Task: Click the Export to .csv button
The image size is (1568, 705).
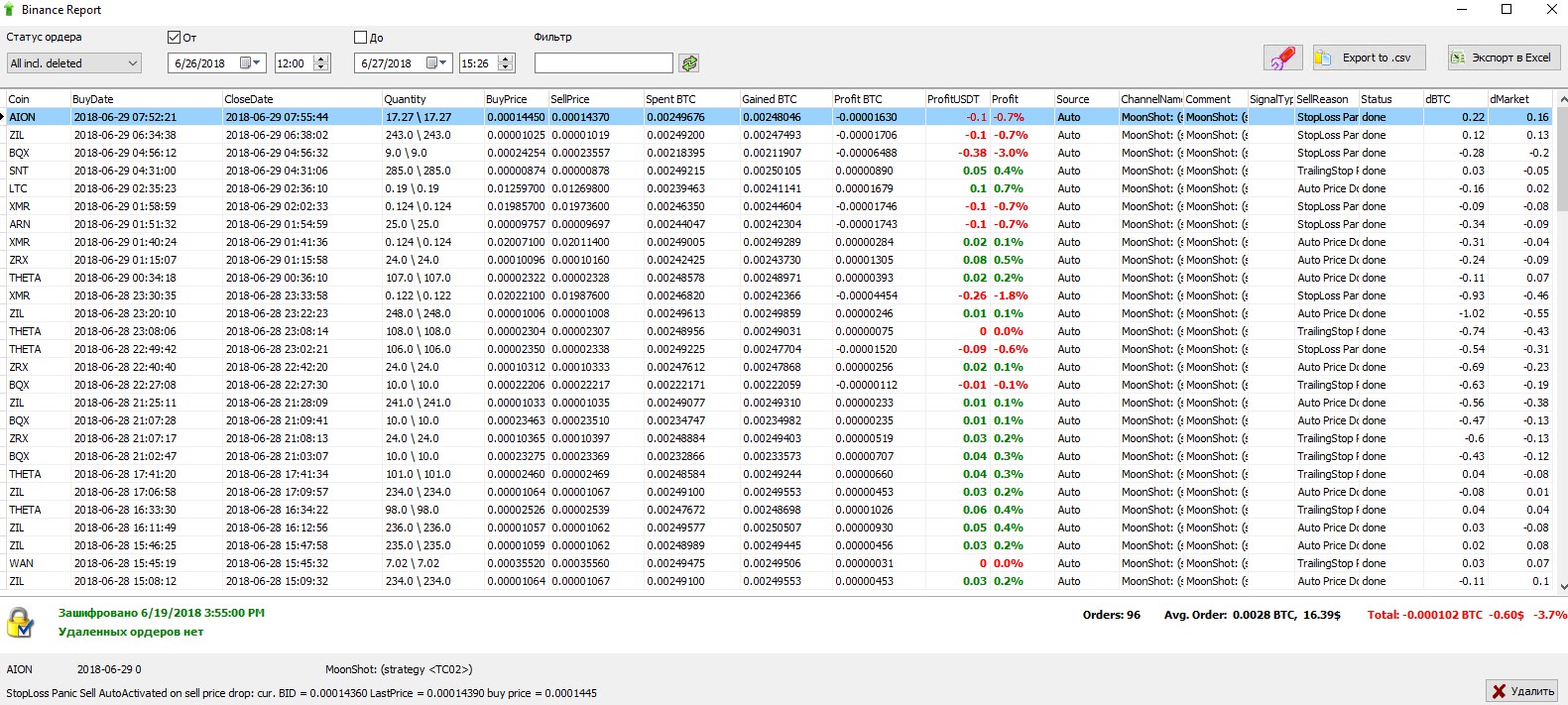Action: tap(1368, 58)
